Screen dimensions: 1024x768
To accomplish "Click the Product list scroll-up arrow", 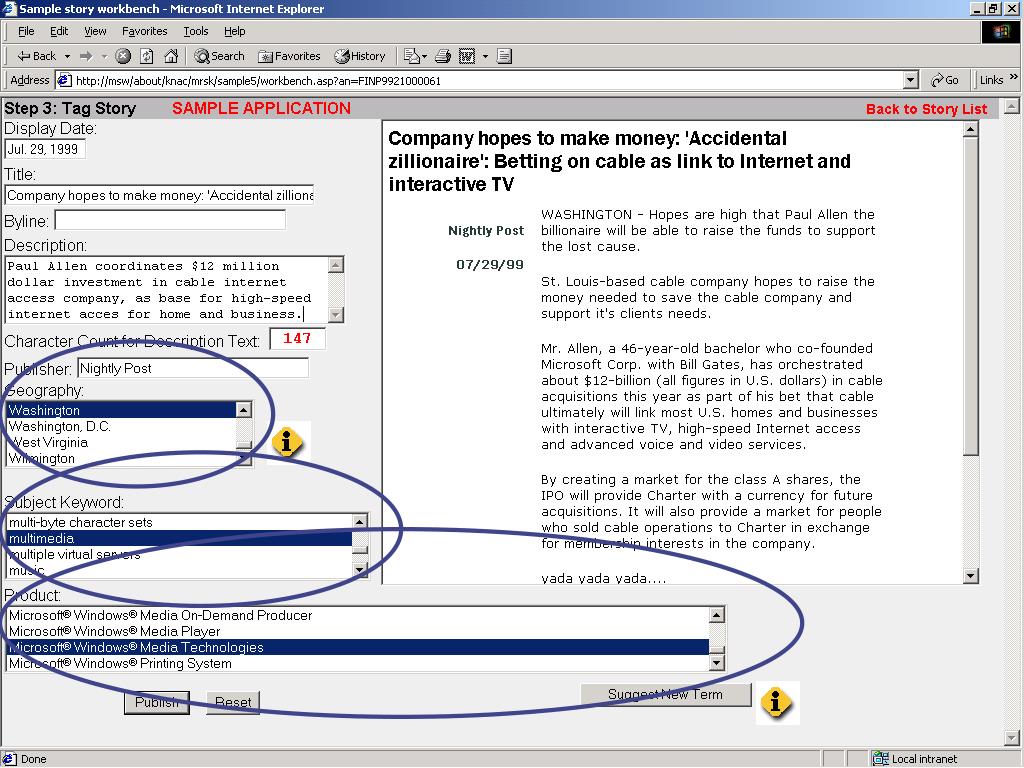I will click(717, 615).
